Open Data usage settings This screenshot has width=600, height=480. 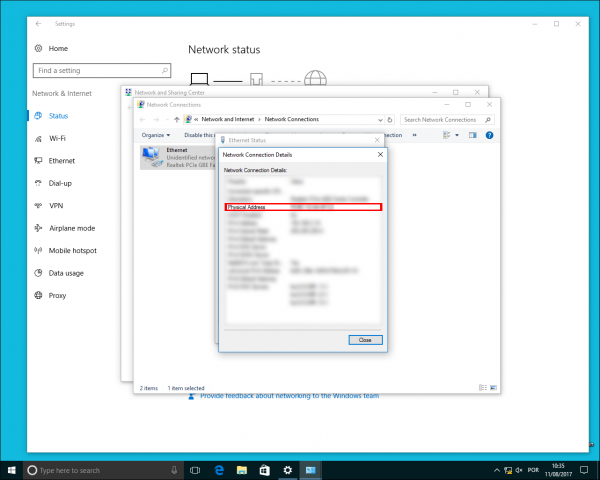tap(66, 273)
